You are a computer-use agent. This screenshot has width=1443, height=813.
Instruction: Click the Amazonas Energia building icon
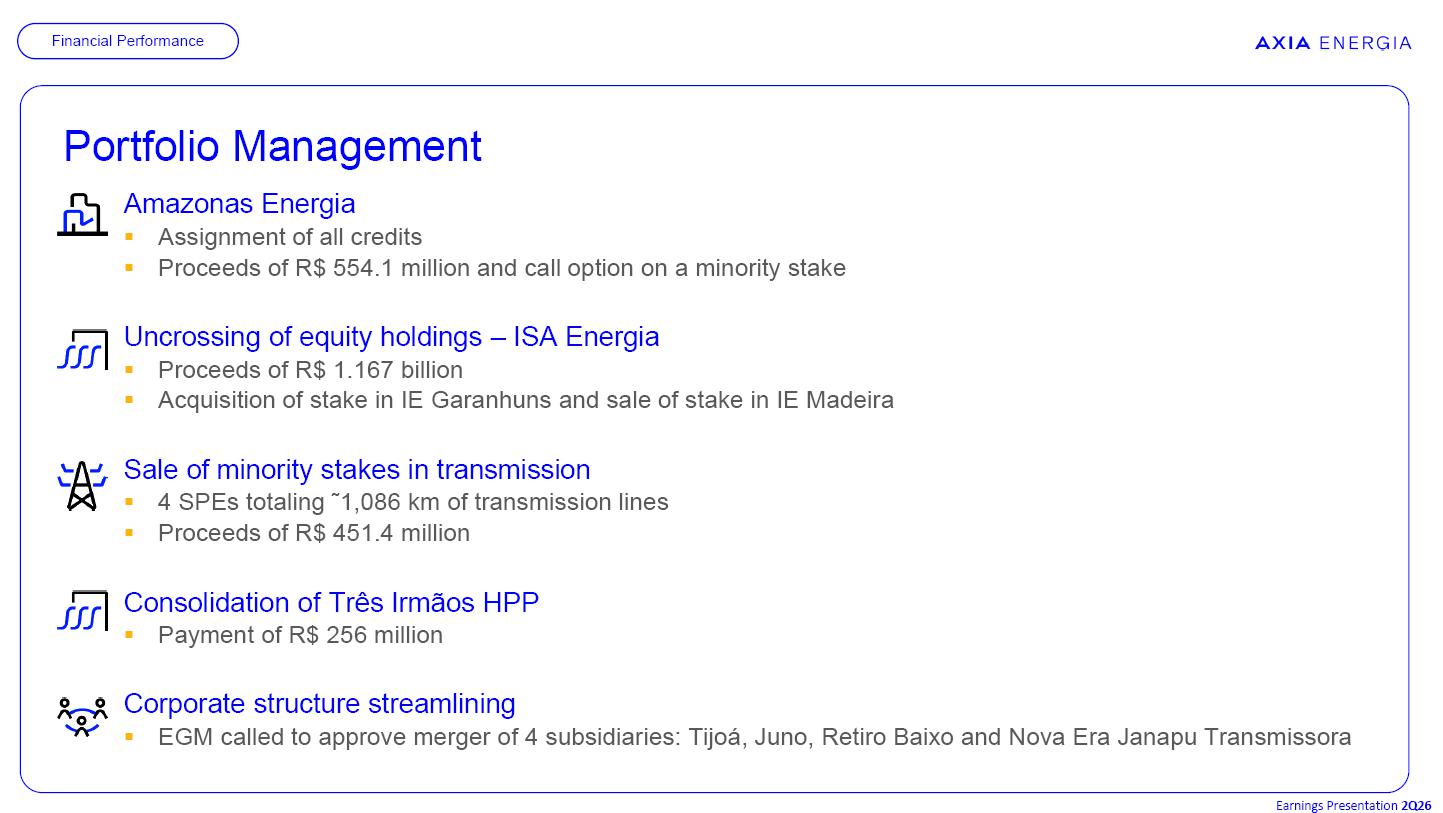pos(82,214)
